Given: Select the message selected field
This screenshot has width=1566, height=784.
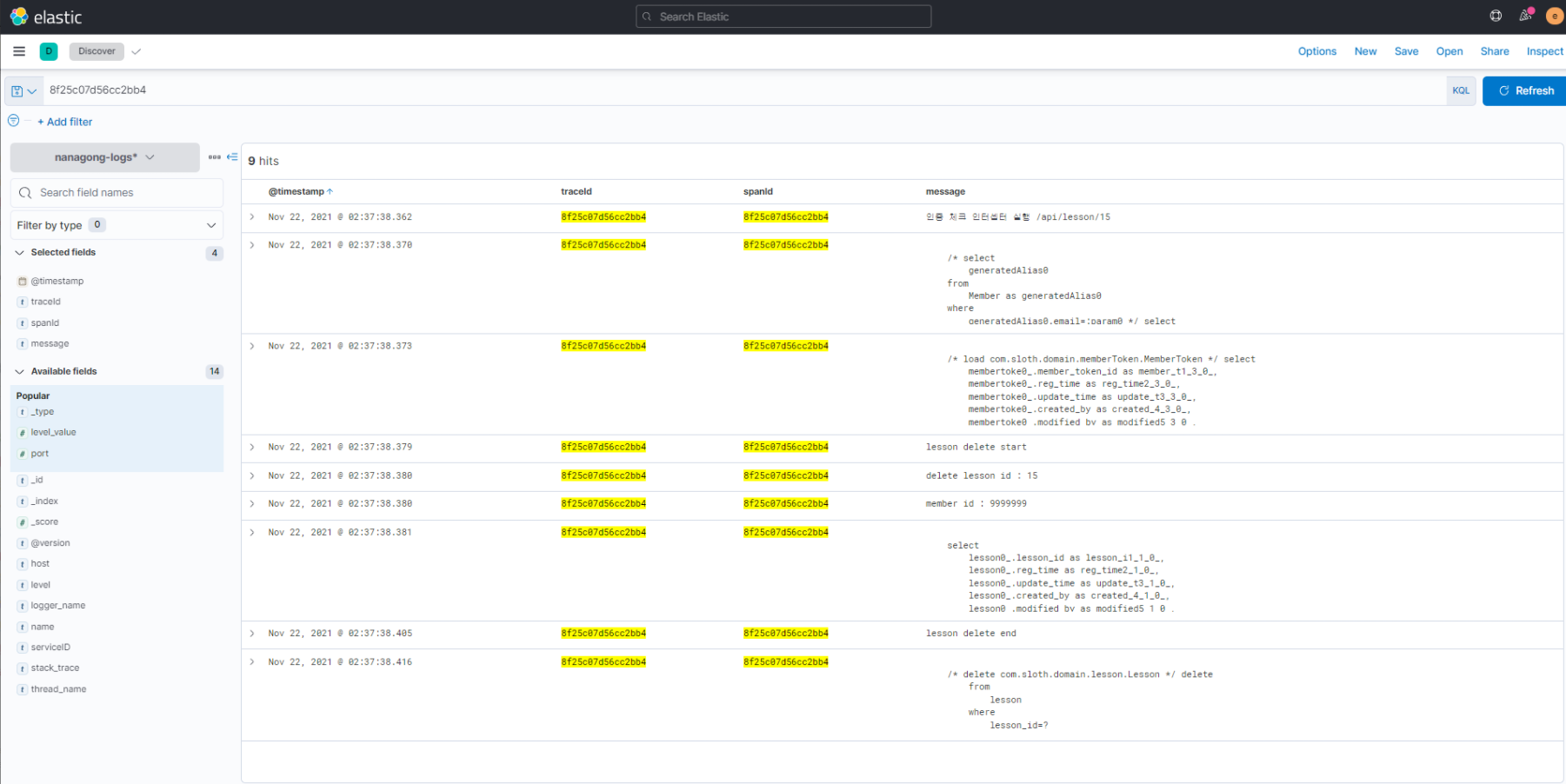Looking at the screenshot, I should (50, 343).
